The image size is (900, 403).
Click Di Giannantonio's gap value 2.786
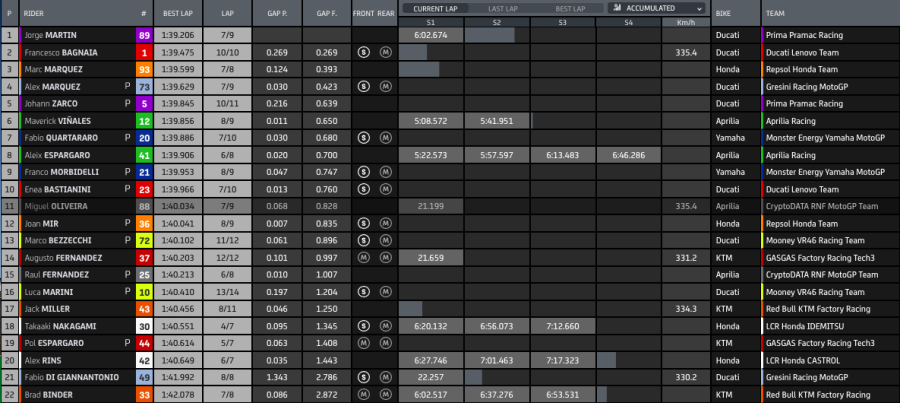(x=327, y=377)
